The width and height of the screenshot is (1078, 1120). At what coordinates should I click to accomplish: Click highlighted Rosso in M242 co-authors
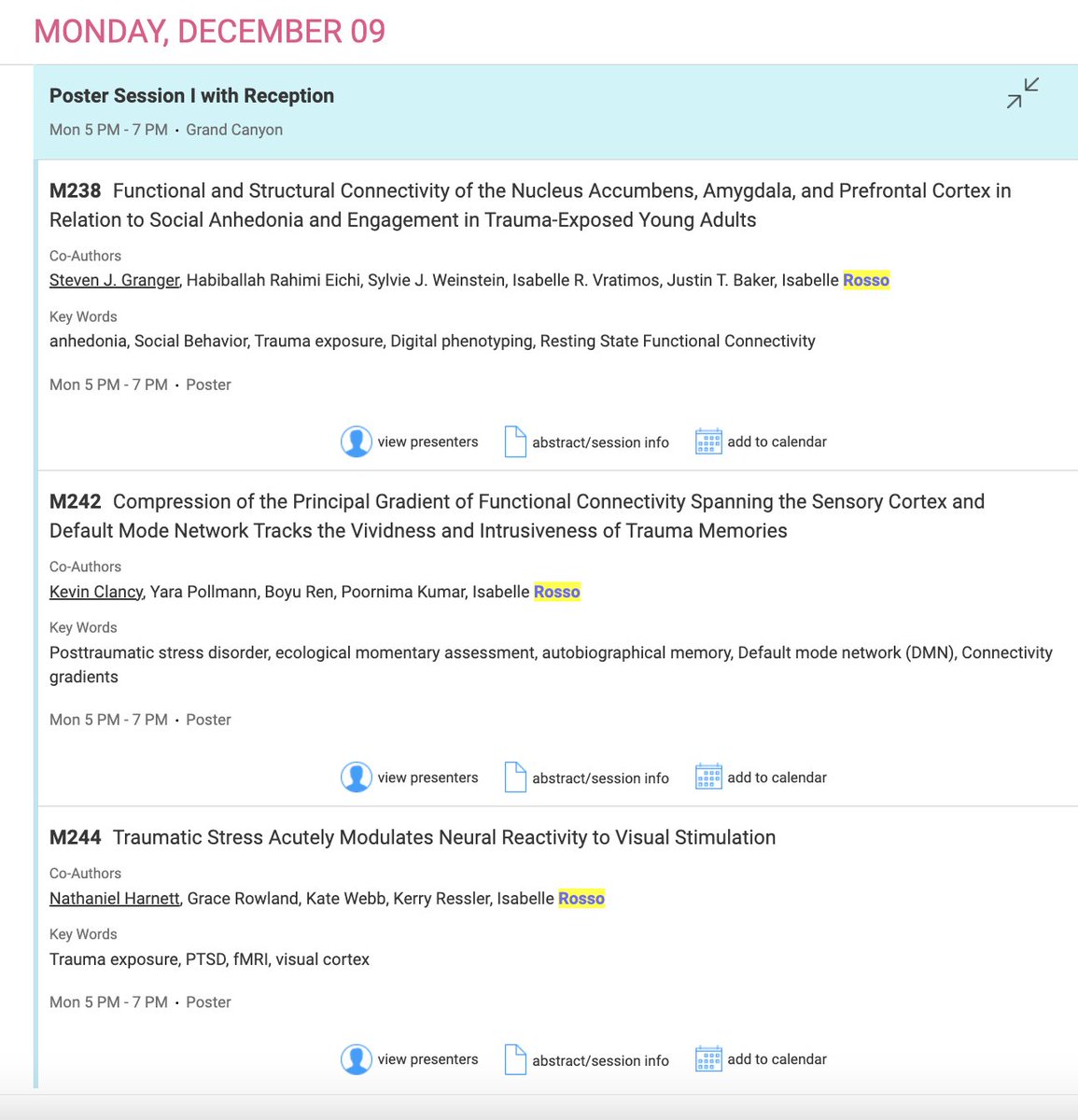(x=557, y=592)
